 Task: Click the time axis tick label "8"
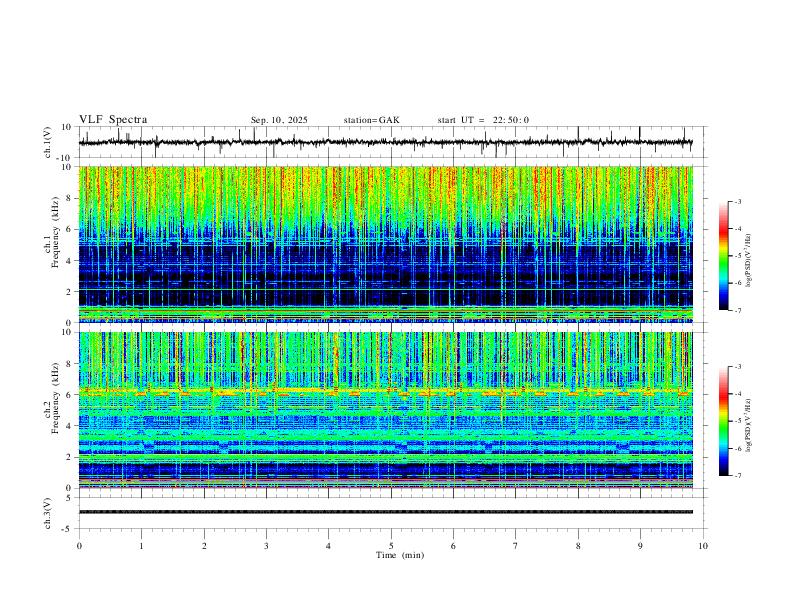(578, 546)
